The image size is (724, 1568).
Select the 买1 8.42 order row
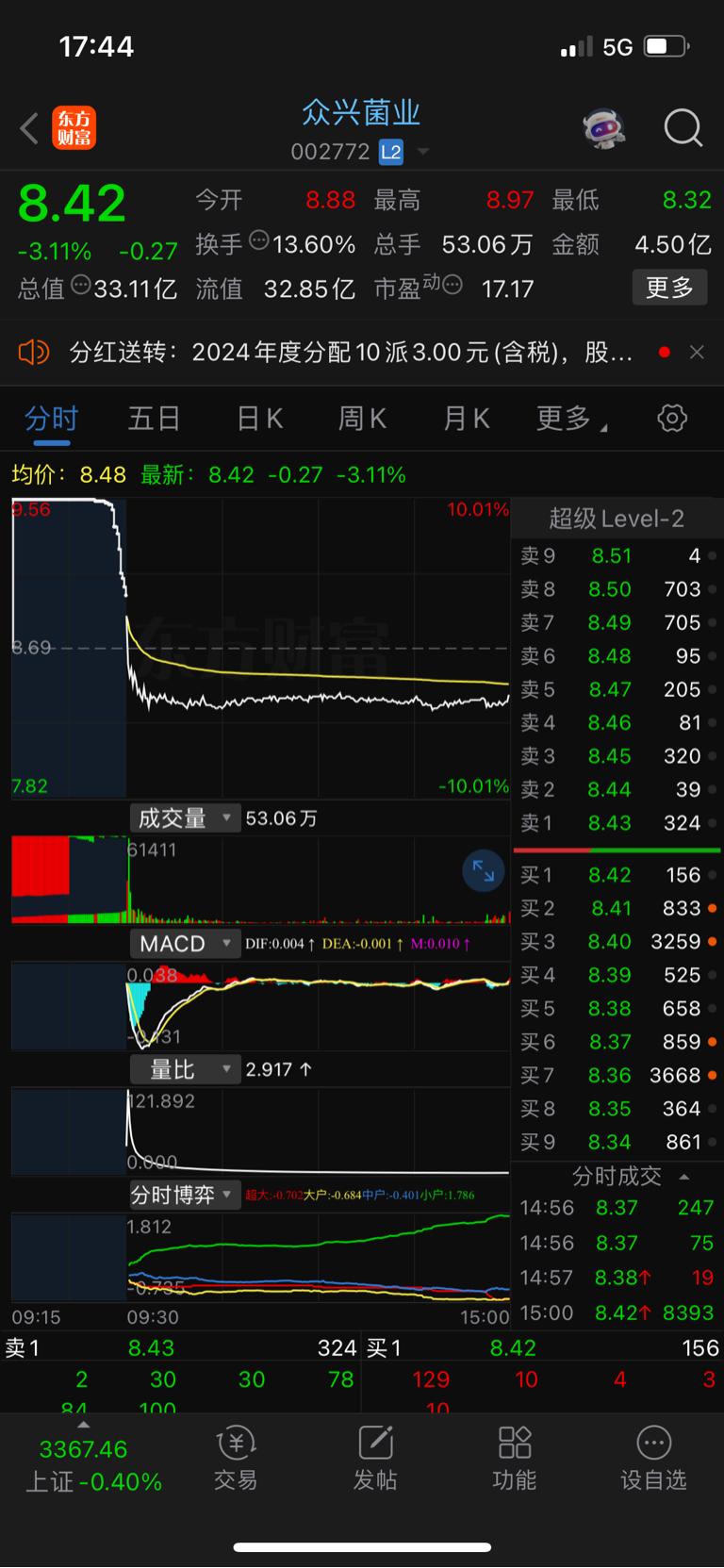pyautogui.click(x=617, y=875)
